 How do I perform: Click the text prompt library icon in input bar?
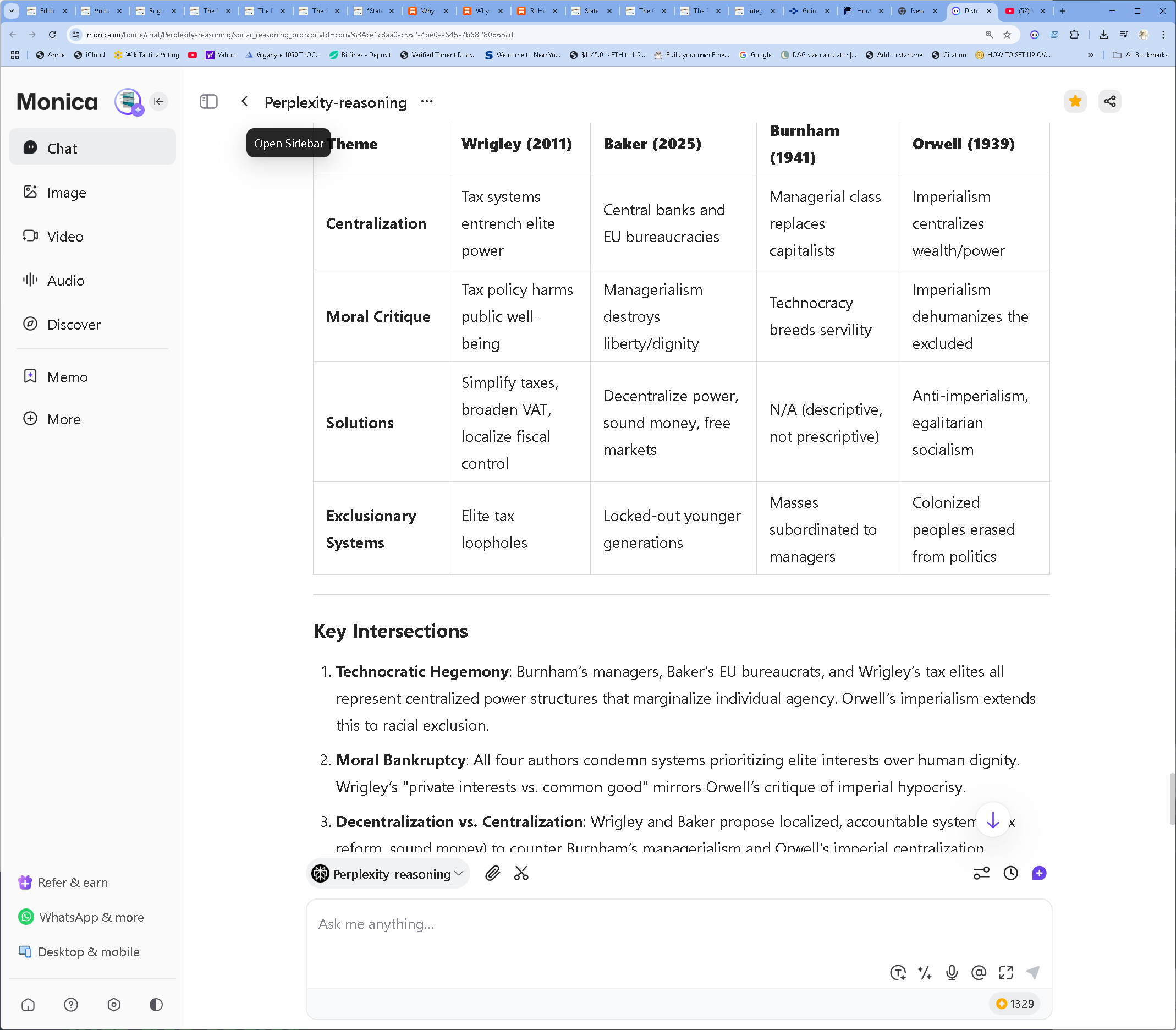coord(898,973)
